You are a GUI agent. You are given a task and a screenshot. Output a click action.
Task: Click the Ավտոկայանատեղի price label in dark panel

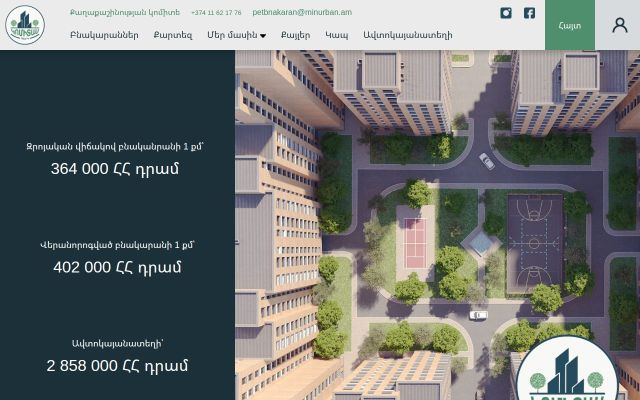click(117, 344)
